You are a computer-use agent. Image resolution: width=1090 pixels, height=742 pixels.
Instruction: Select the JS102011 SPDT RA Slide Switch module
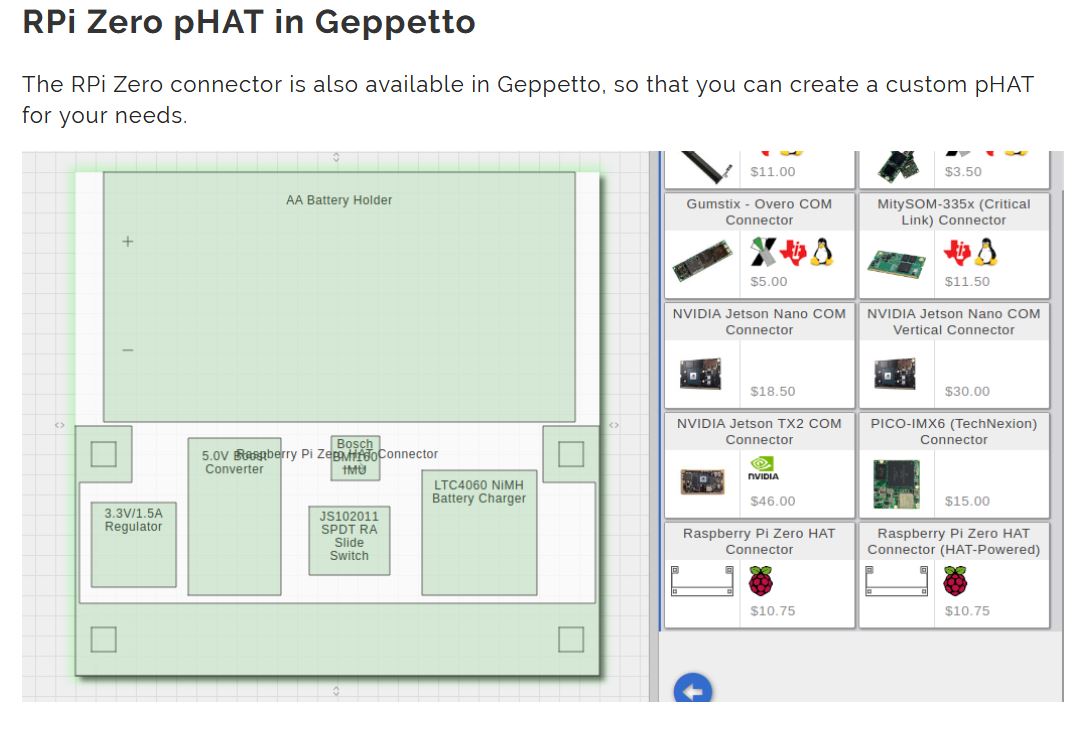point(349,540)
